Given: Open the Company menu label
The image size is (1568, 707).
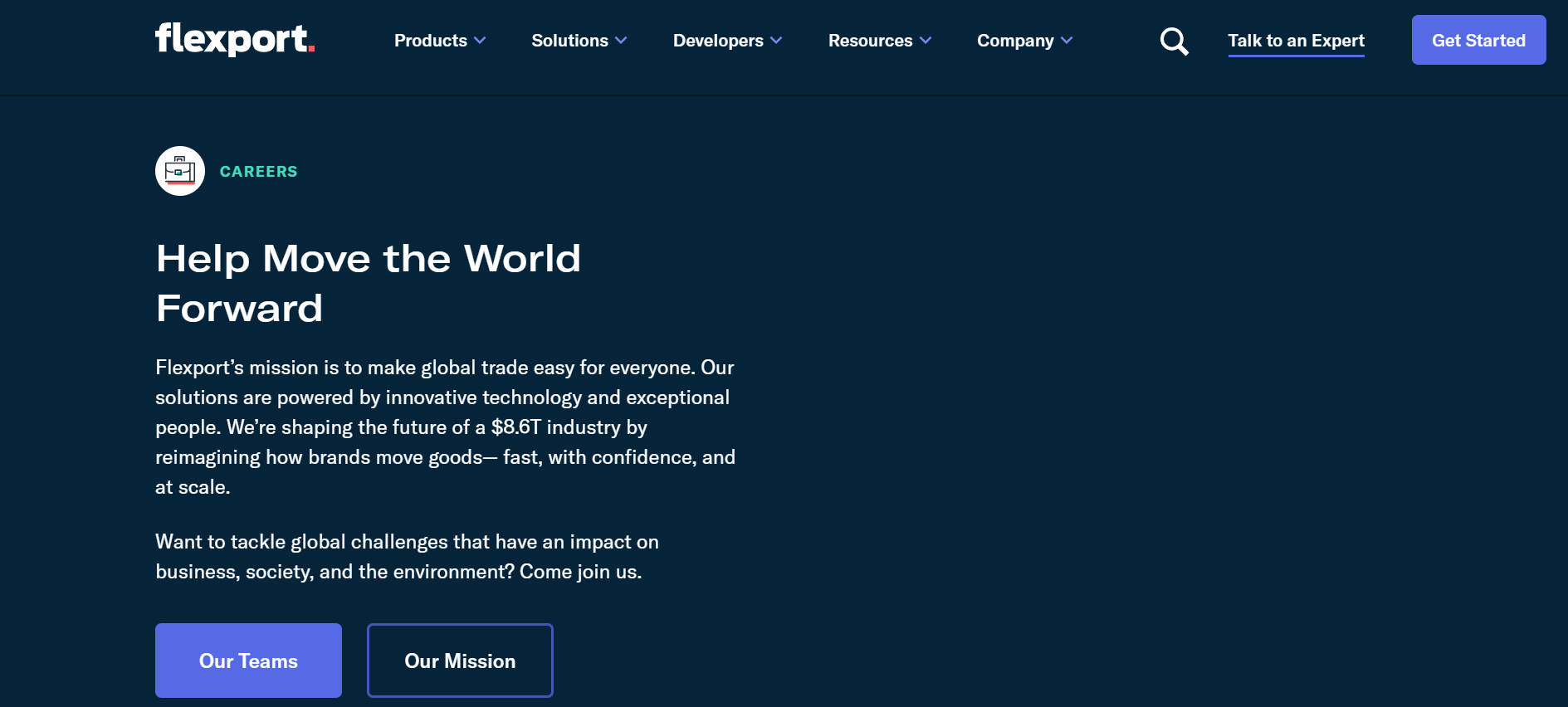Looking at the screenshot, I should coord(1015,41).
